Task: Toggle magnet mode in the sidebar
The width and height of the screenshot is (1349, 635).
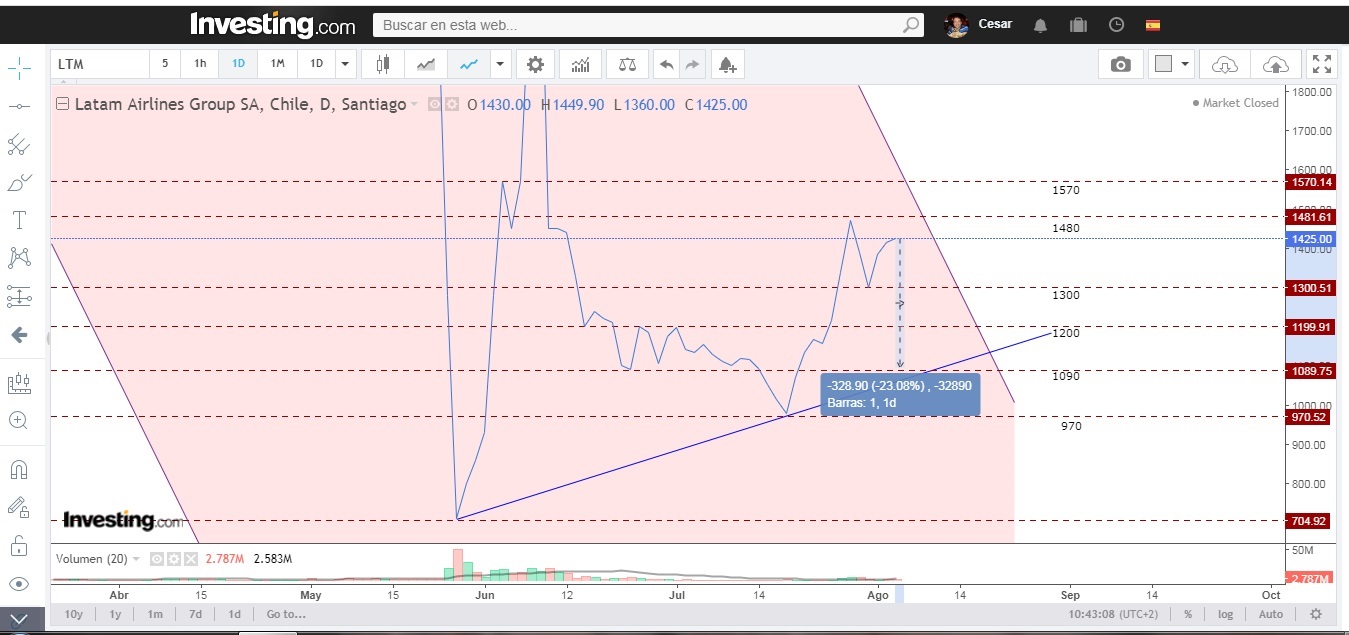Action: [x=19, y=469]
